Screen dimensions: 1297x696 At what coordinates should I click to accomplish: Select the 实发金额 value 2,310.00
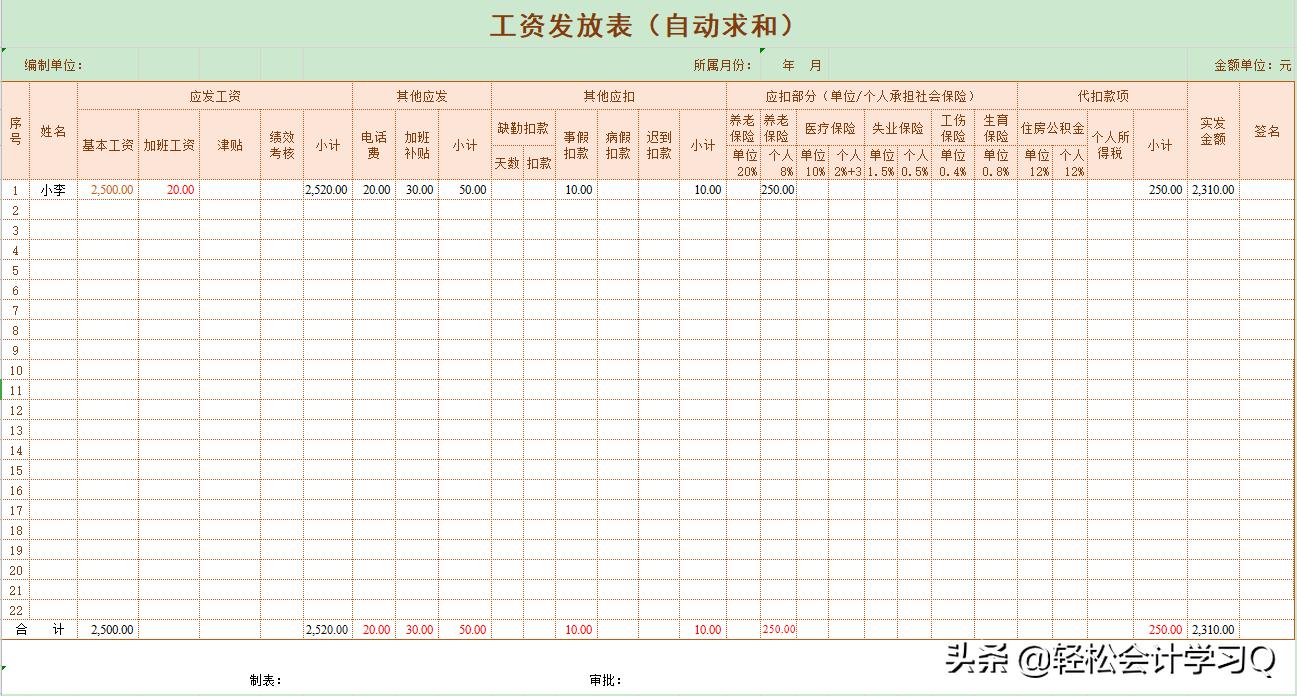click(1212, 189)
